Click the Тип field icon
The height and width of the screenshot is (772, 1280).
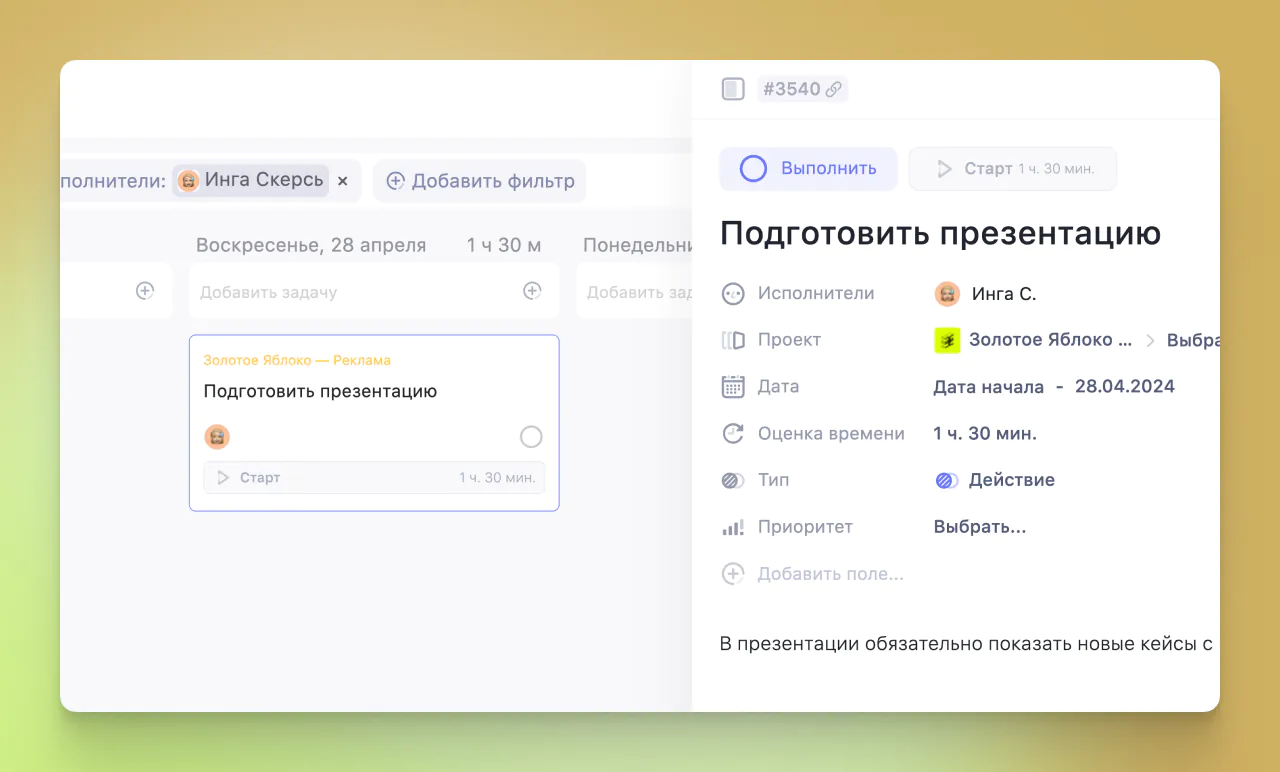(x=734, y=480)
